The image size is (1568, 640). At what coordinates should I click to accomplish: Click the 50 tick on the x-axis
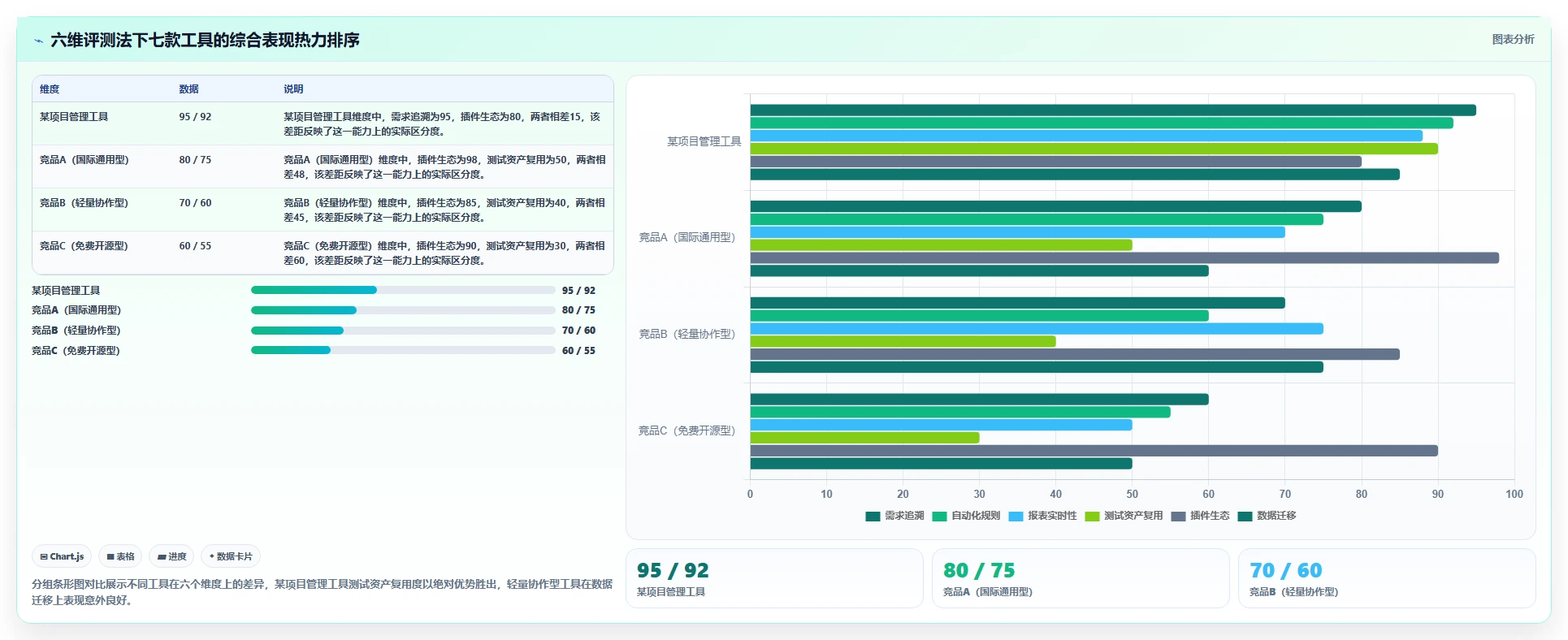1133,494
